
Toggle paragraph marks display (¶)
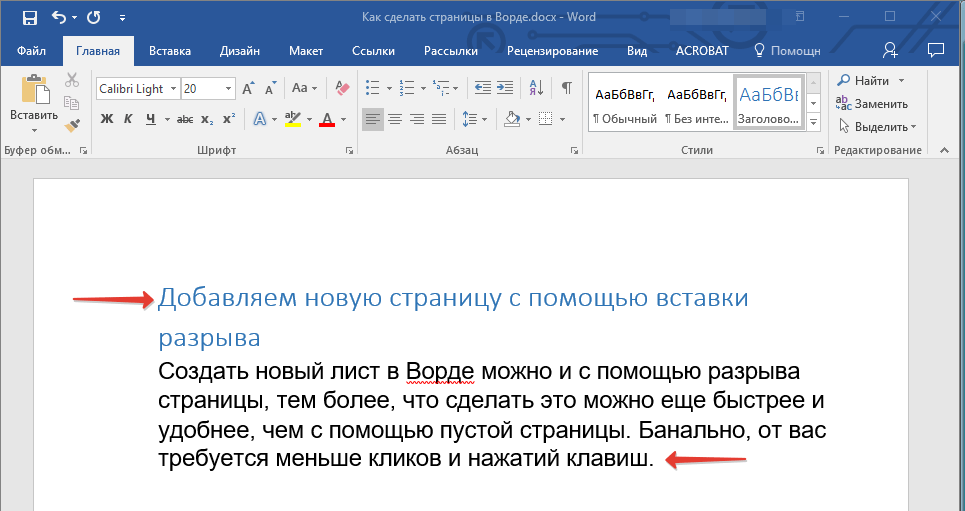pyautogui.click(x=566, y=88)
